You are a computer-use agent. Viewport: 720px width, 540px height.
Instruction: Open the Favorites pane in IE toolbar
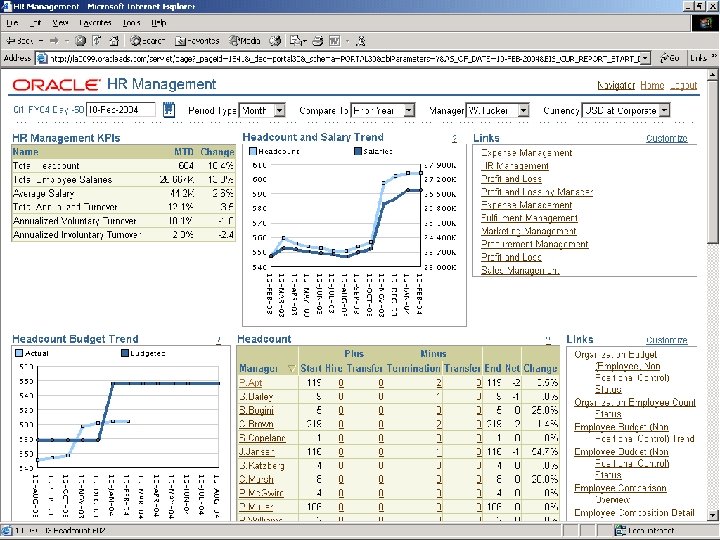(197, 41)
